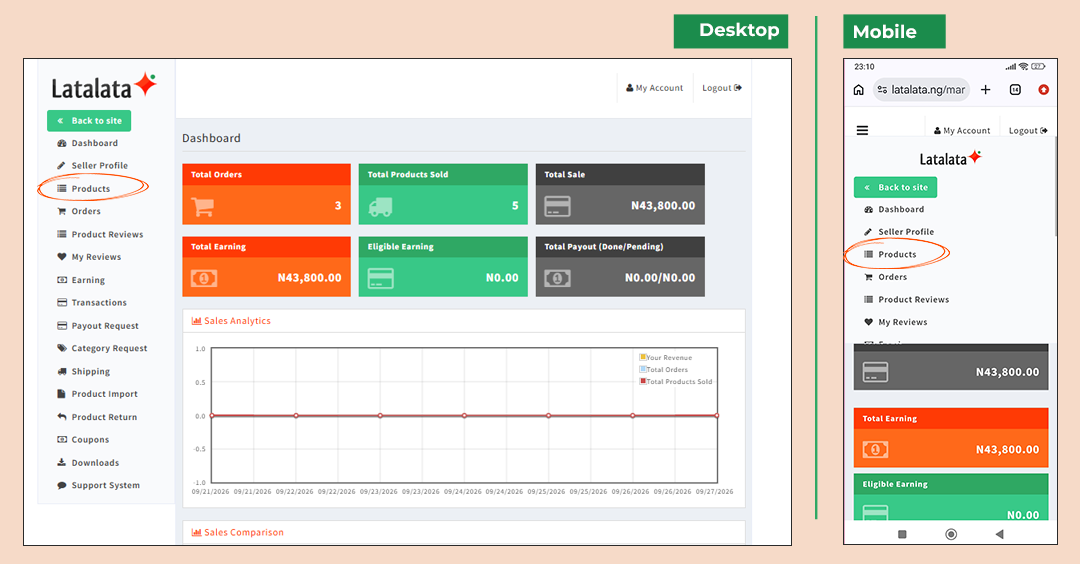Open Product Reviews in desktop sidebar
This screenshot has width=1080, height=564.
pyautogui.click(x=101, y=234)
